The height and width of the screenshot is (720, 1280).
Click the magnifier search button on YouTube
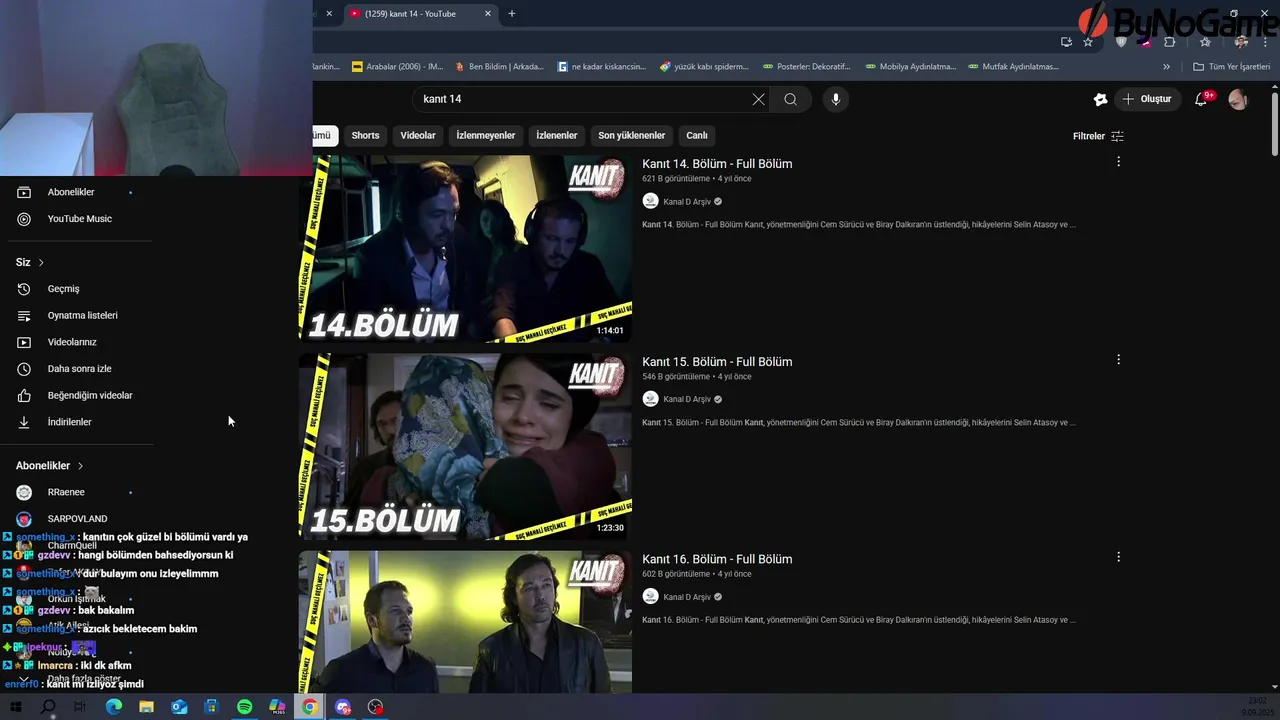[x=790, y=99]
